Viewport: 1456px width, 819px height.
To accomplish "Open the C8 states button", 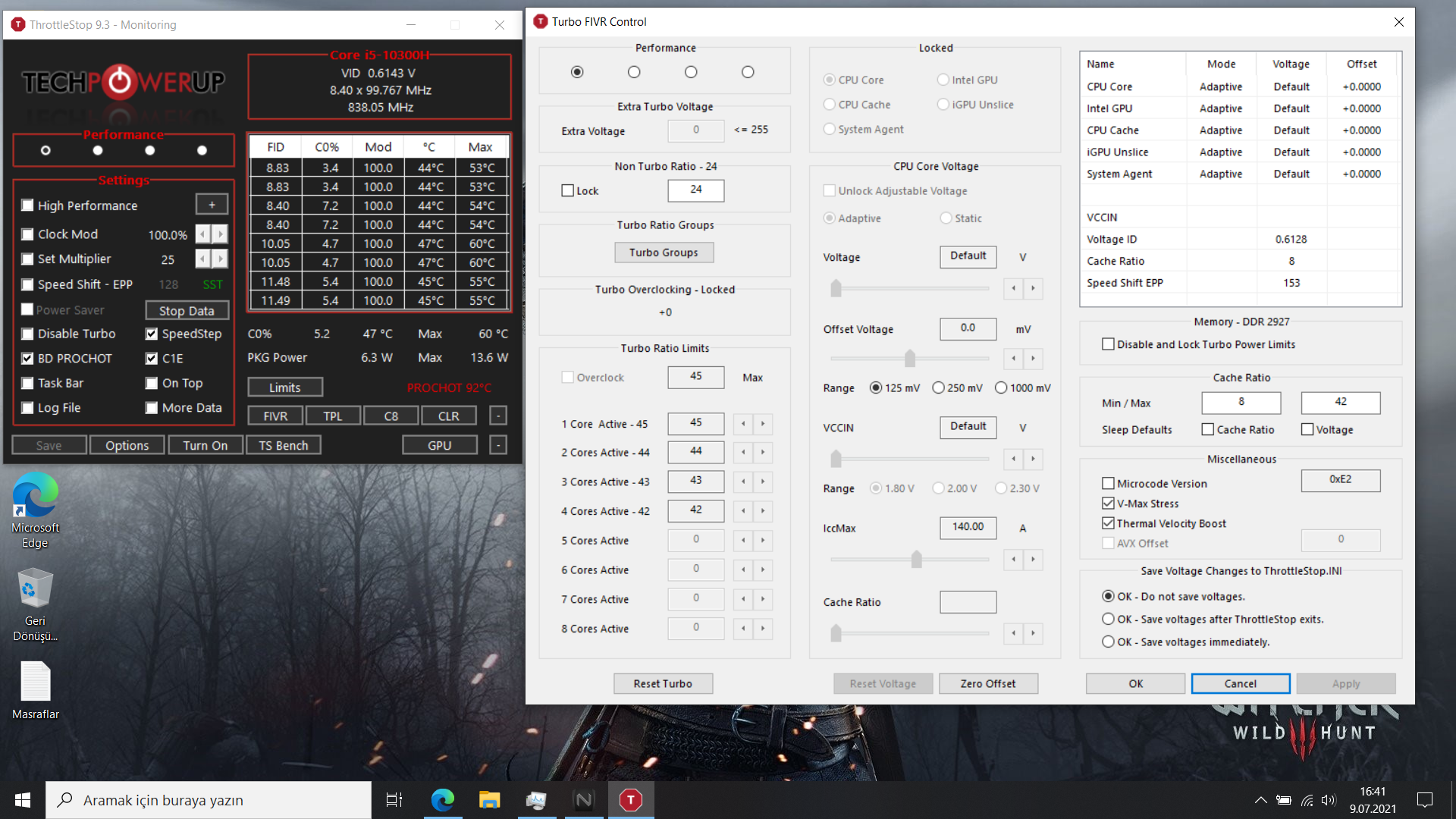I will (x=391, y=416).
